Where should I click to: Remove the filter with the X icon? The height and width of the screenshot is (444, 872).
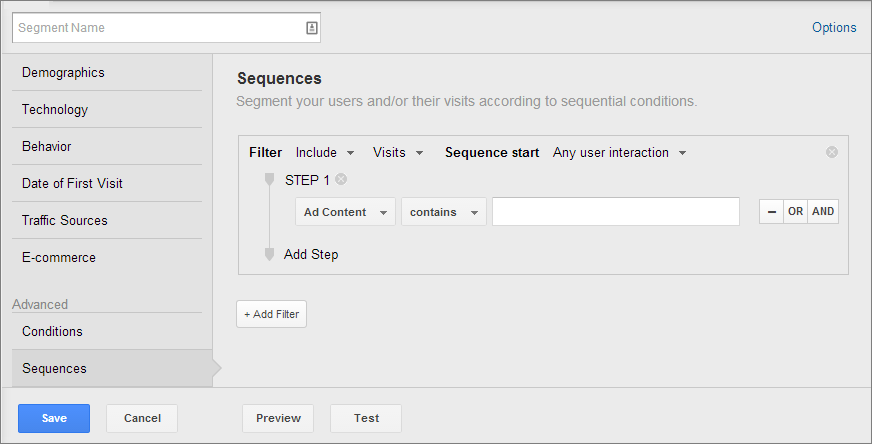832,153
